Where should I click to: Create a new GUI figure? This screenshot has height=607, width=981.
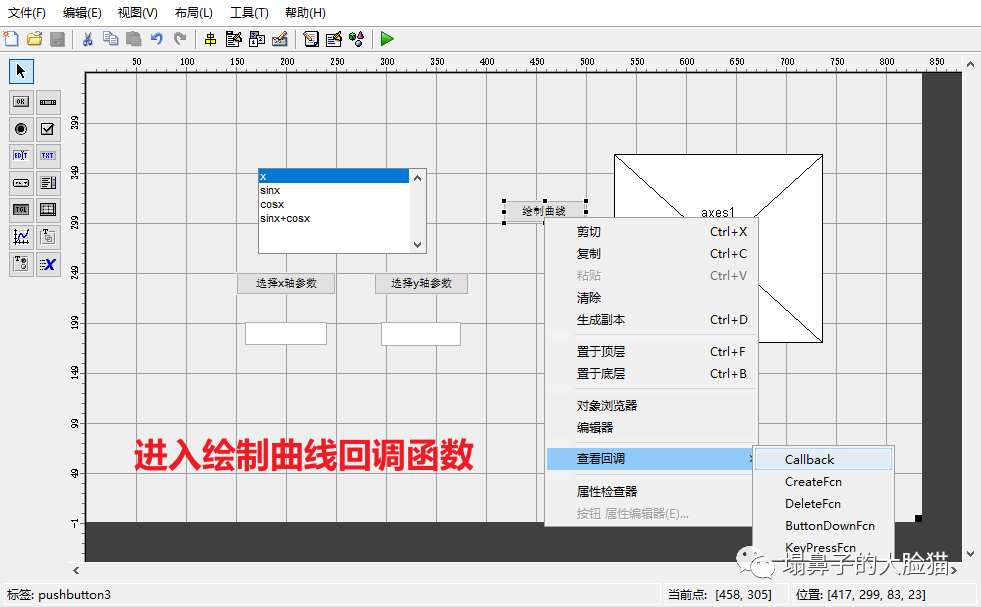click(11, 39)
